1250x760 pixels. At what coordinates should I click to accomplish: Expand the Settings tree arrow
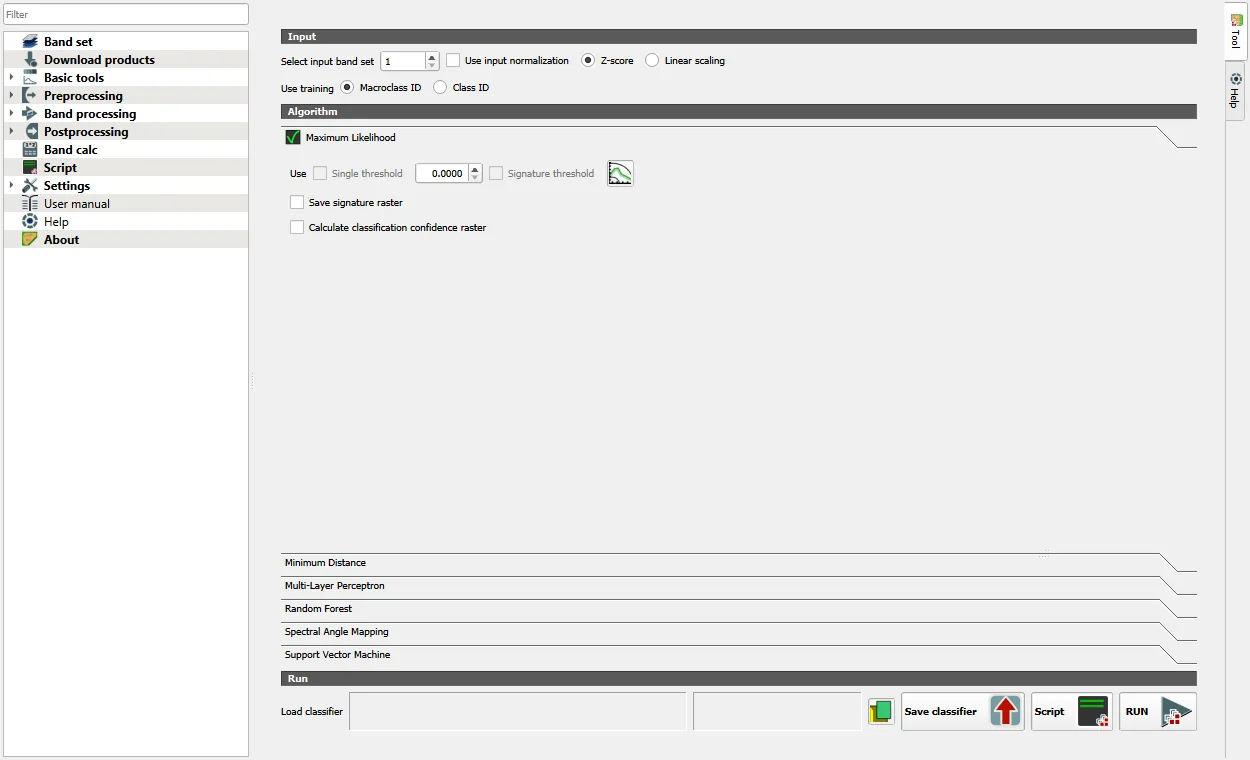[x=11, y=186]
